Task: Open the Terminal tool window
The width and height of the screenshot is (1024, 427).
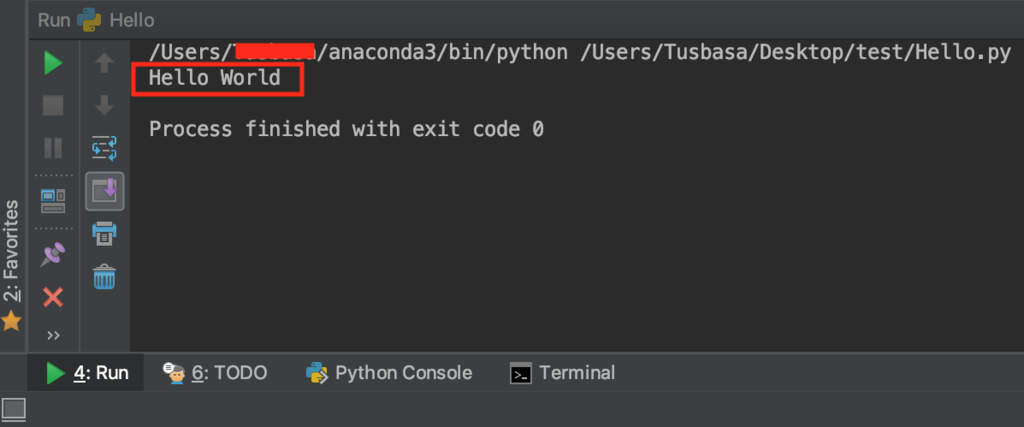Action: tap(562, 373)
